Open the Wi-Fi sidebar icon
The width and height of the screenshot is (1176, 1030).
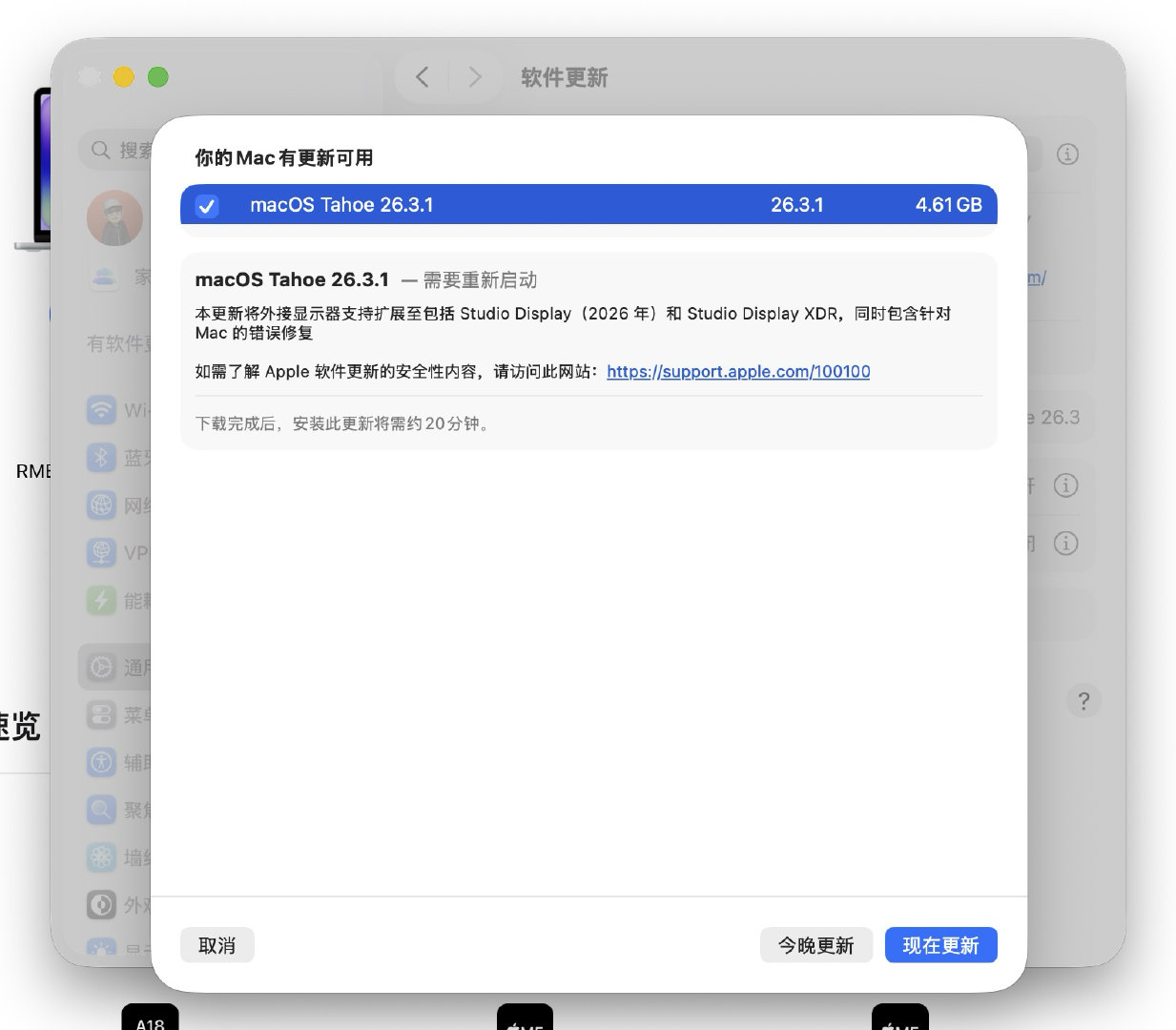[101, 410]
